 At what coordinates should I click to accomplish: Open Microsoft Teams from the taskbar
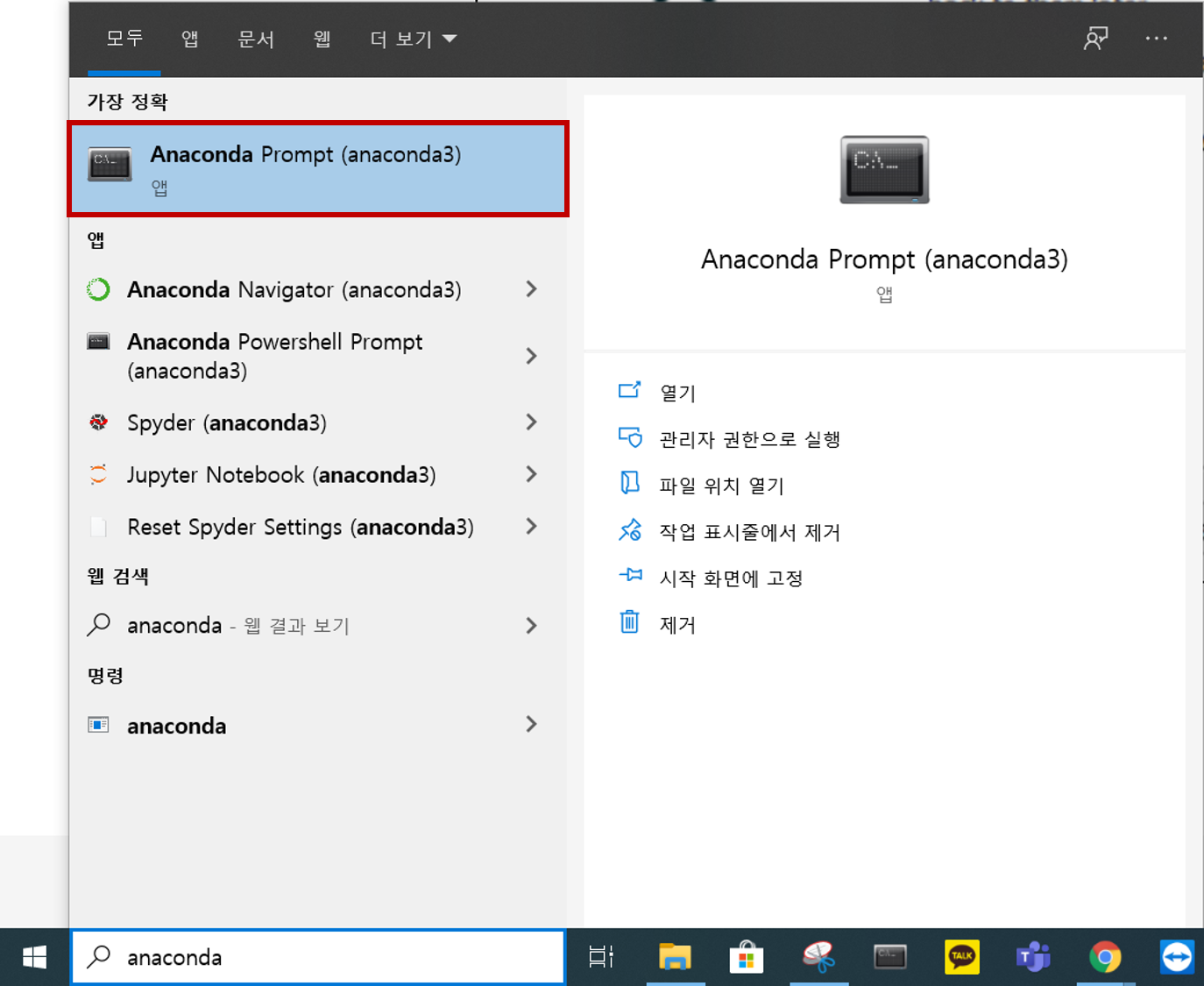click(1033, 957)
